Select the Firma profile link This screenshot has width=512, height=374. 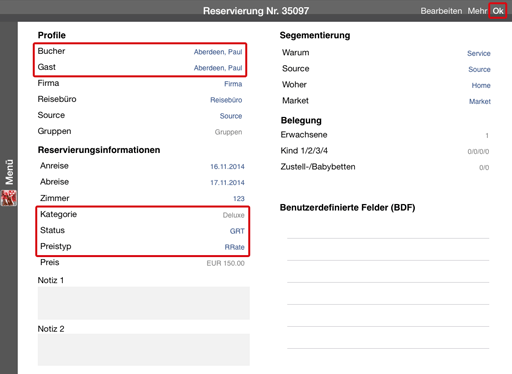pos(233,84)
